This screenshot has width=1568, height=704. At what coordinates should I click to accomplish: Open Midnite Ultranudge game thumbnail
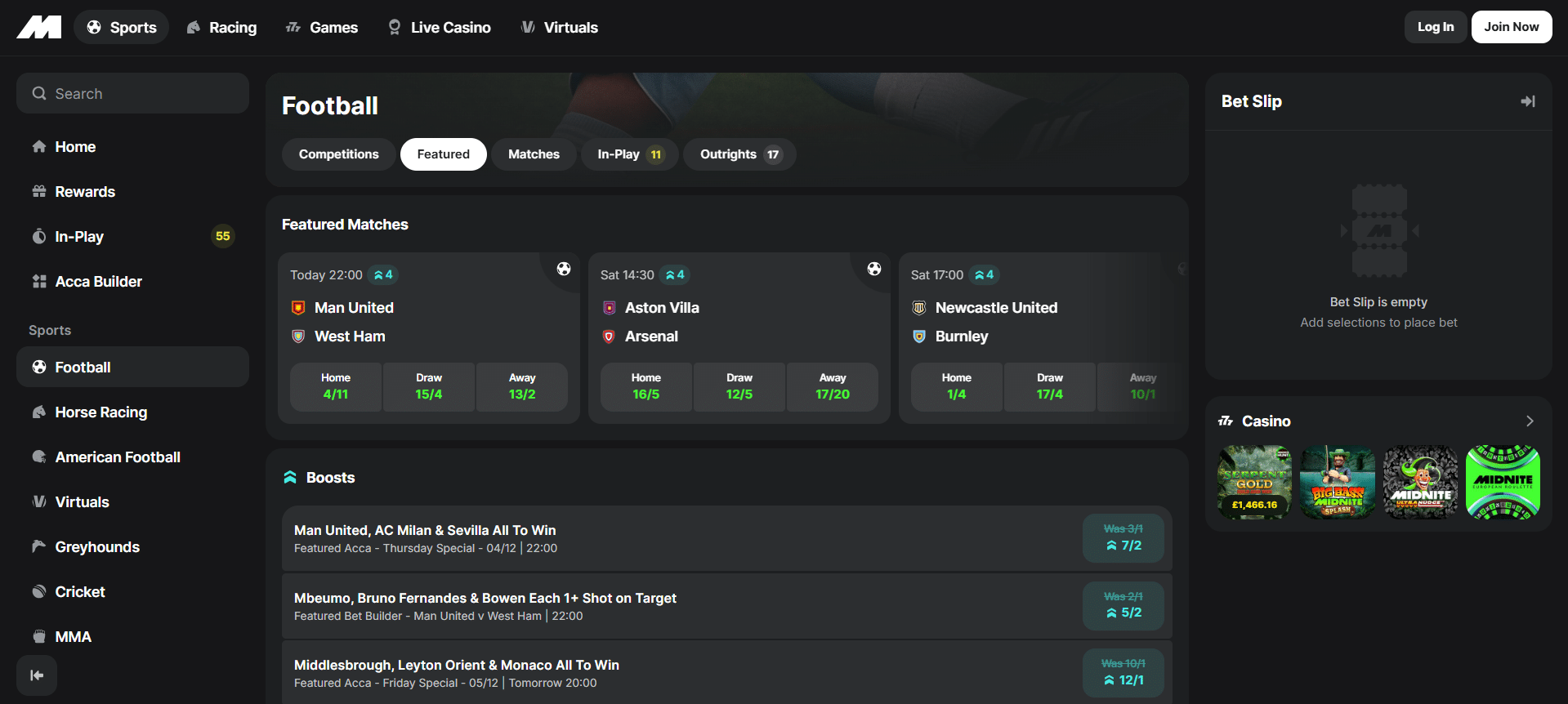pos(1421,482)
